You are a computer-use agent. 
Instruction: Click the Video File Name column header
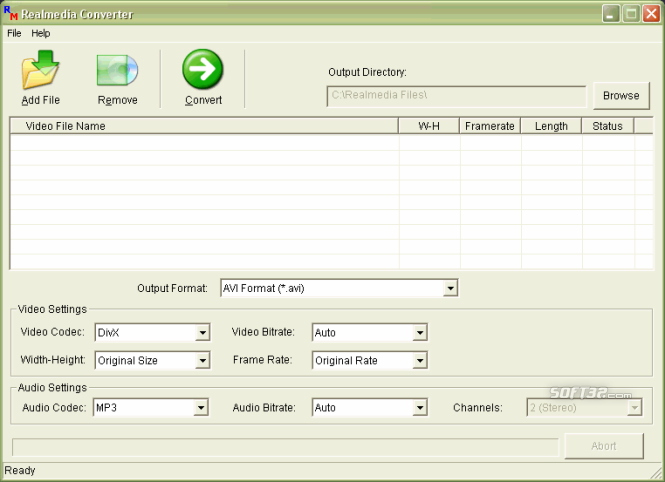click(x=204, y=126)
